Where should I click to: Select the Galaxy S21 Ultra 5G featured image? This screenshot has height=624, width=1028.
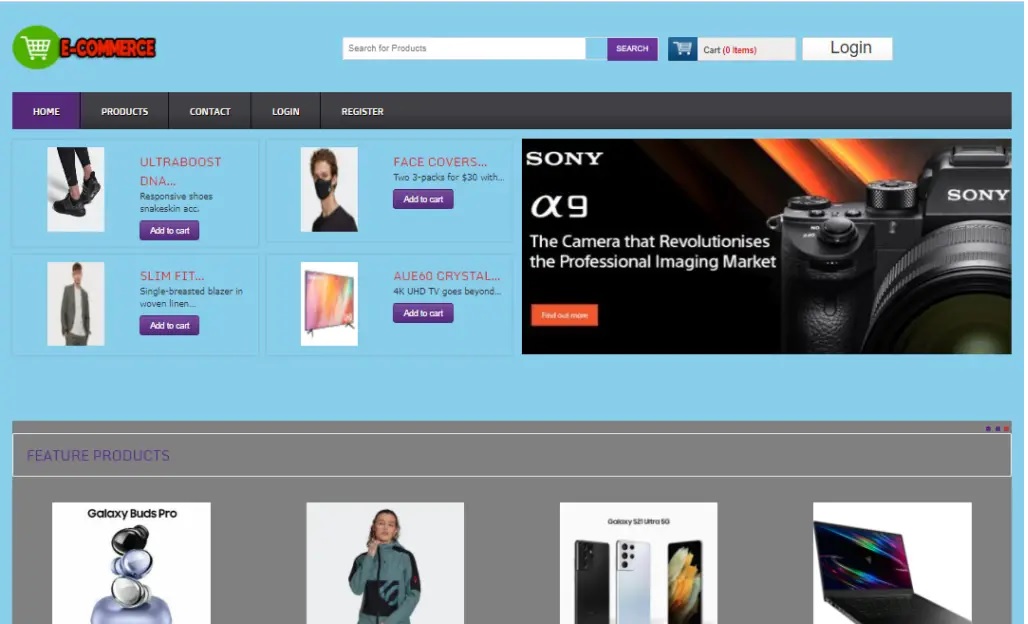pyautogui.click(x=638, y=563)
